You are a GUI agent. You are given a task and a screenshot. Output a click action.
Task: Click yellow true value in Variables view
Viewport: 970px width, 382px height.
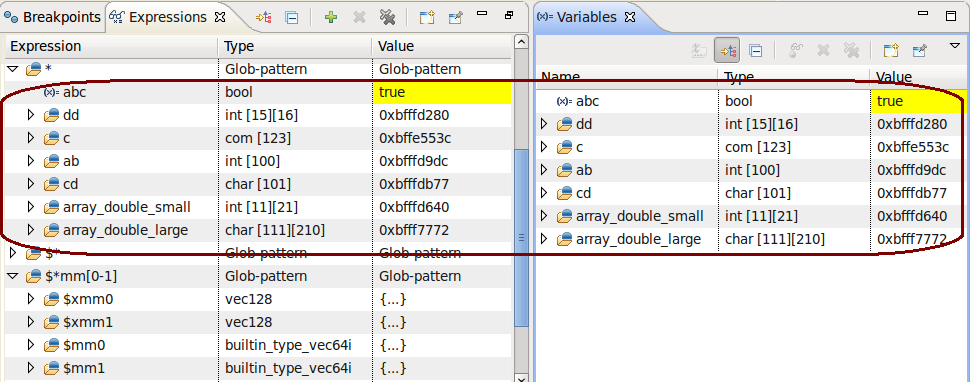[918, 101]
